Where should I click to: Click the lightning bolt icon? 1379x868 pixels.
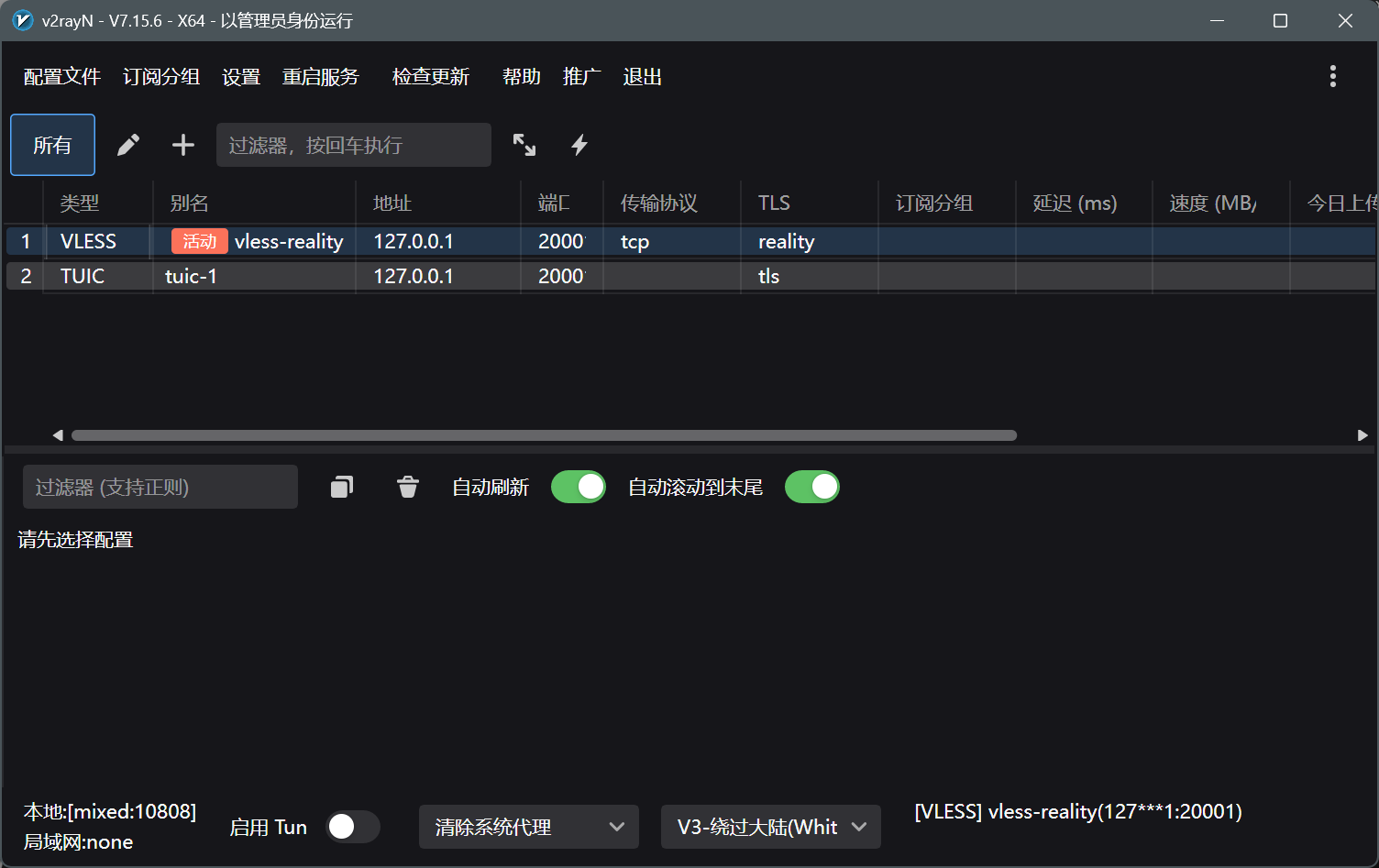[x=579, y=145]
